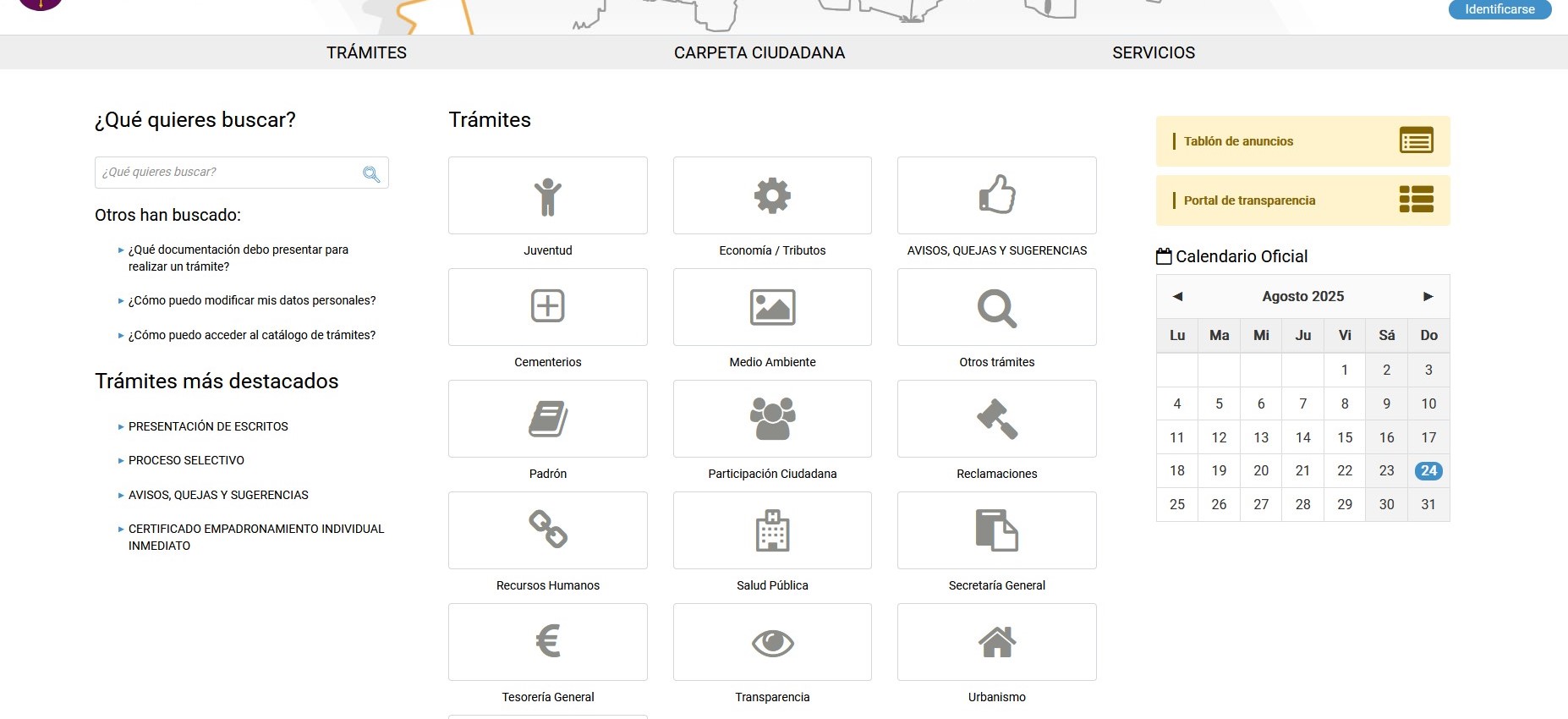Open the Reclamaciones gavel icon tile
The width and height of the screenshot is (1568, 719).
pyautogui.click(x=996, y=419)
